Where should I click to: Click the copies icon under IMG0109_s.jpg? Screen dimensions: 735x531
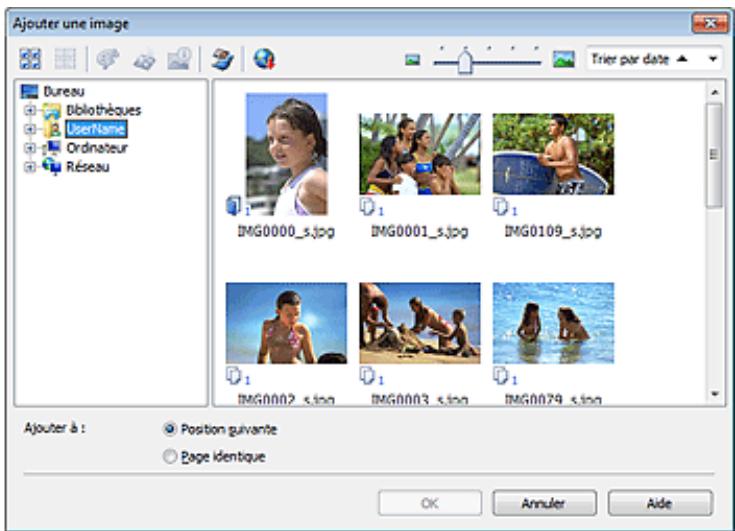[501, 207]
